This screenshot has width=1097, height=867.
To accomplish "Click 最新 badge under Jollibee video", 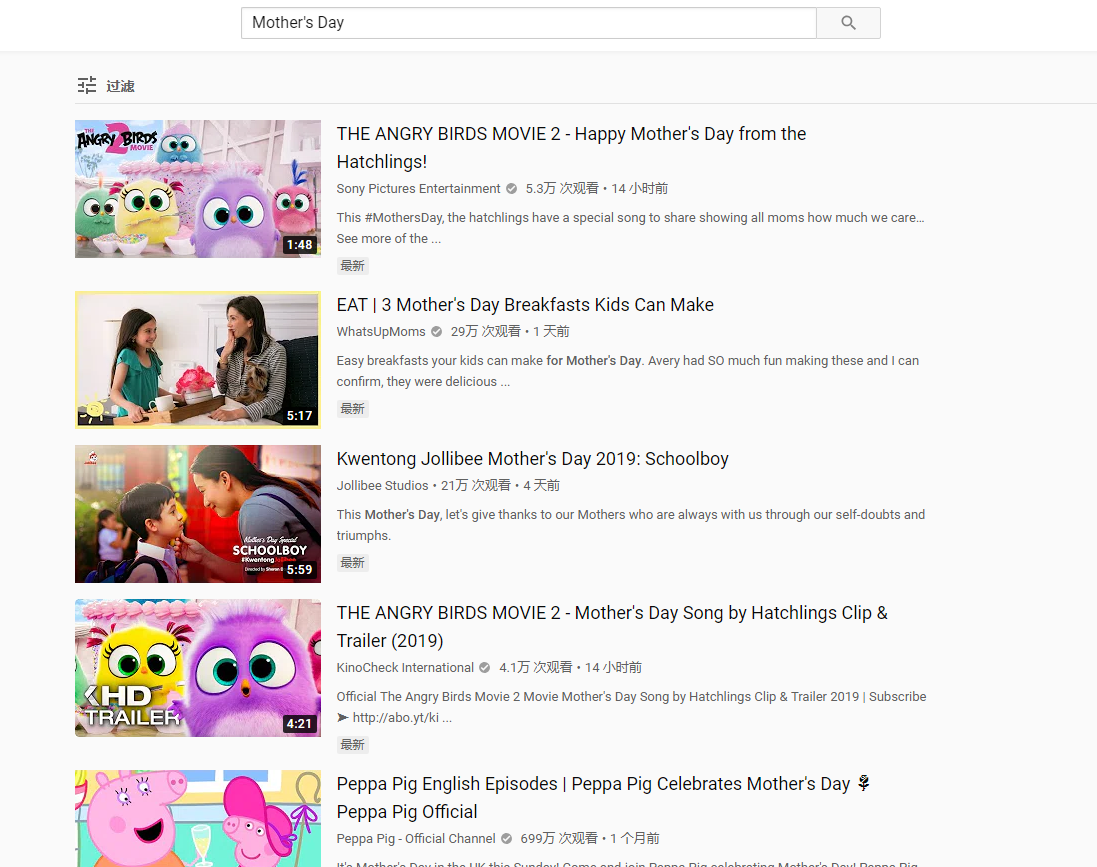I will [x=353, y=563].
